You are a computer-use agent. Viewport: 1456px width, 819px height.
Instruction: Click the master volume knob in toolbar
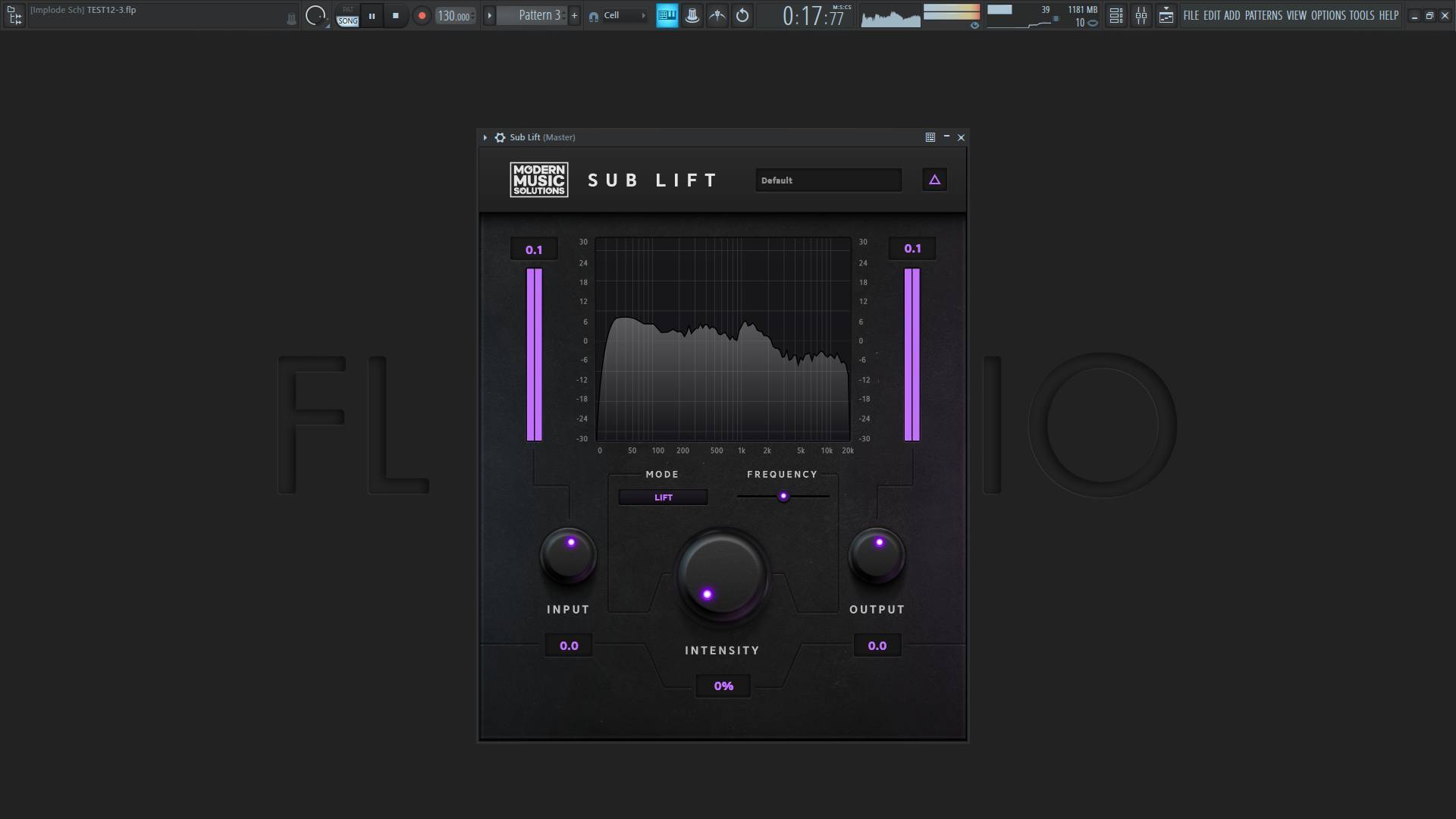(315, 15)
